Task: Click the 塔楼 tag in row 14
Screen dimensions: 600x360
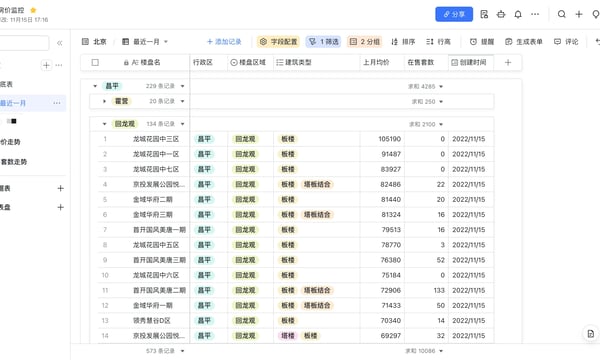Action: click(288, 336)
